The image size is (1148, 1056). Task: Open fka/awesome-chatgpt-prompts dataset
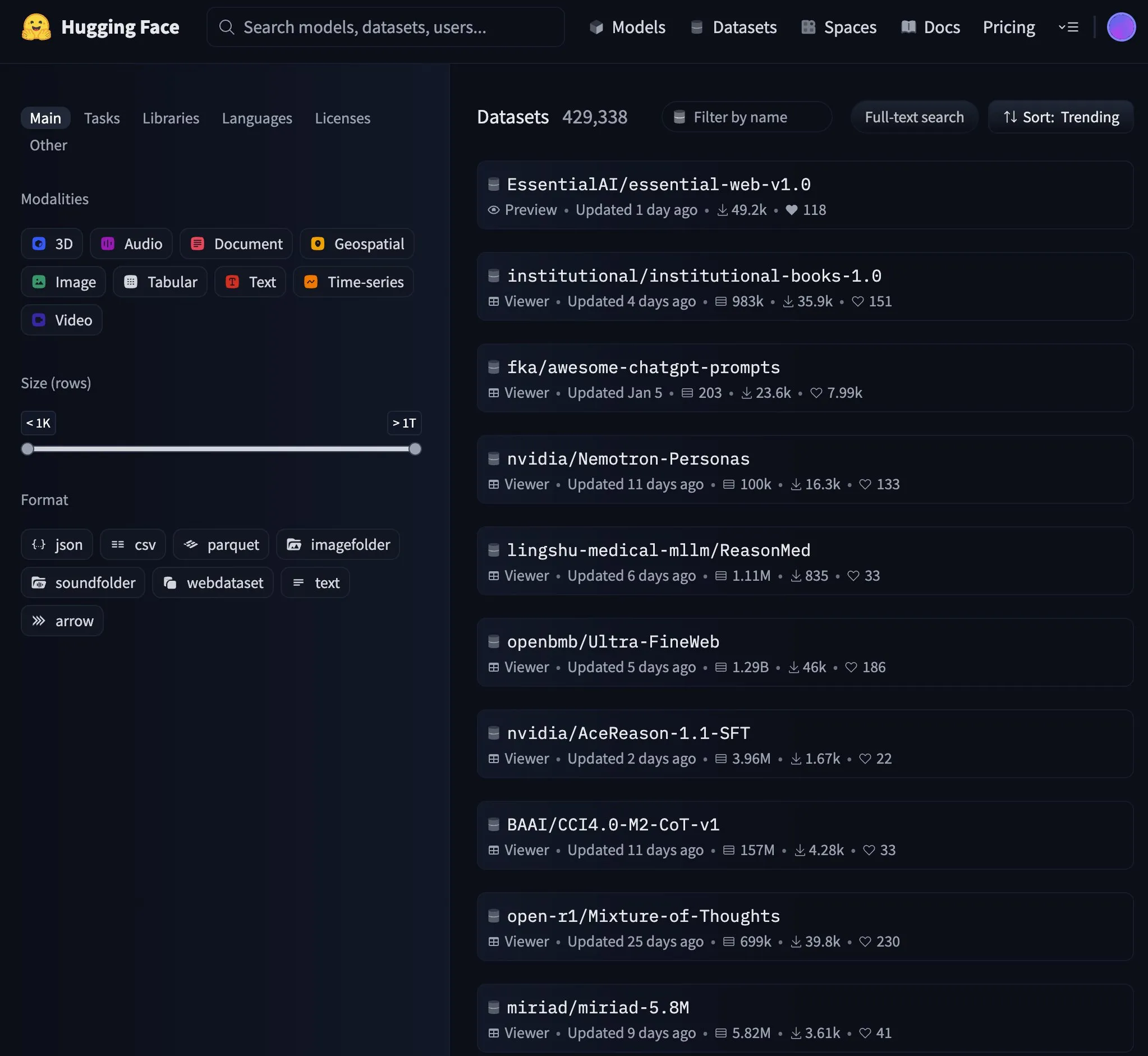coord(805,378)
